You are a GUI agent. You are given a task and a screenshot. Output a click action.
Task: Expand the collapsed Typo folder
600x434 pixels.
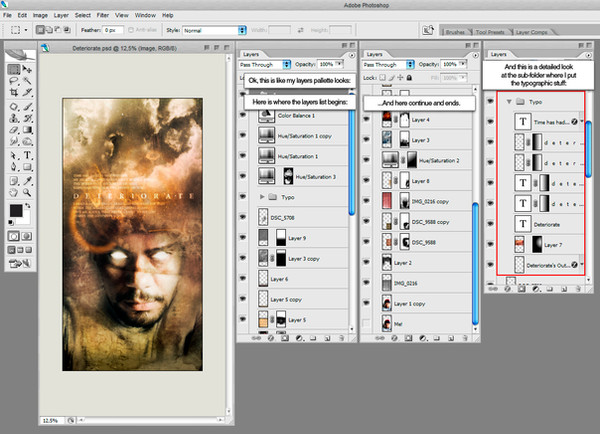[x=262, y=197]
